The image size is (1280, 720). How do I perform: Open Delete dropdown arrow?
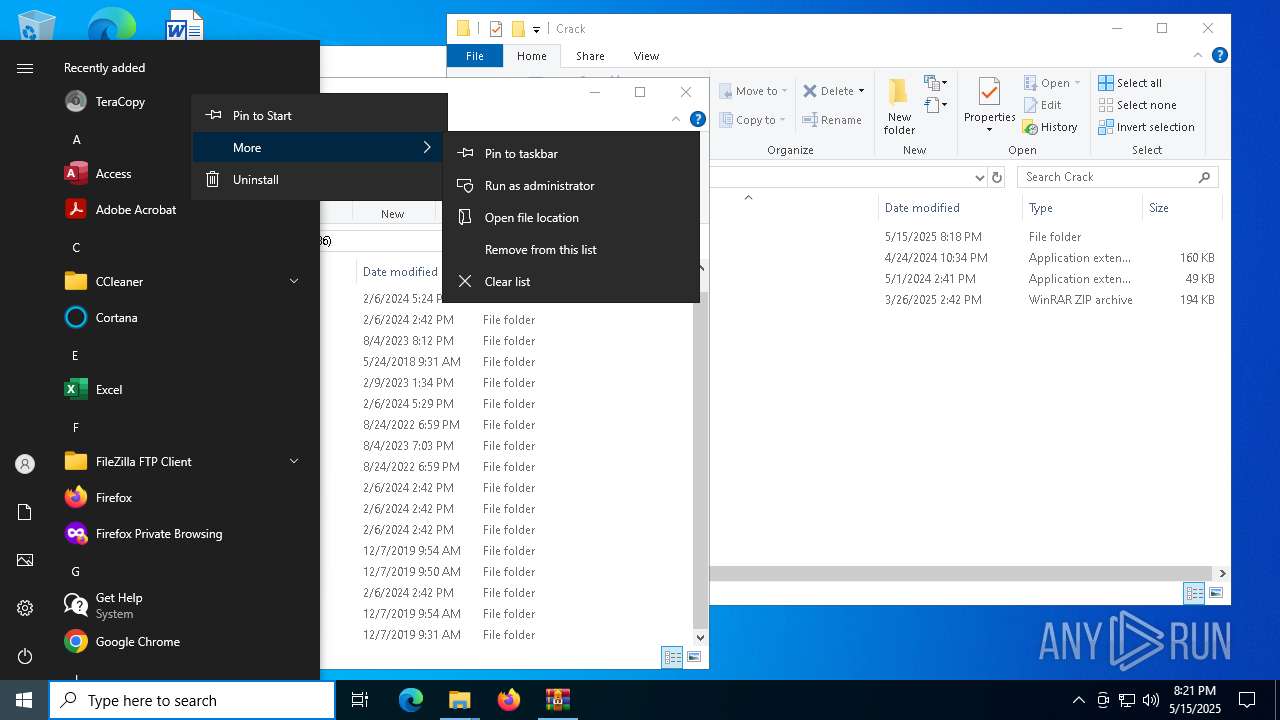pyautogui.click(x=861, y=91)
